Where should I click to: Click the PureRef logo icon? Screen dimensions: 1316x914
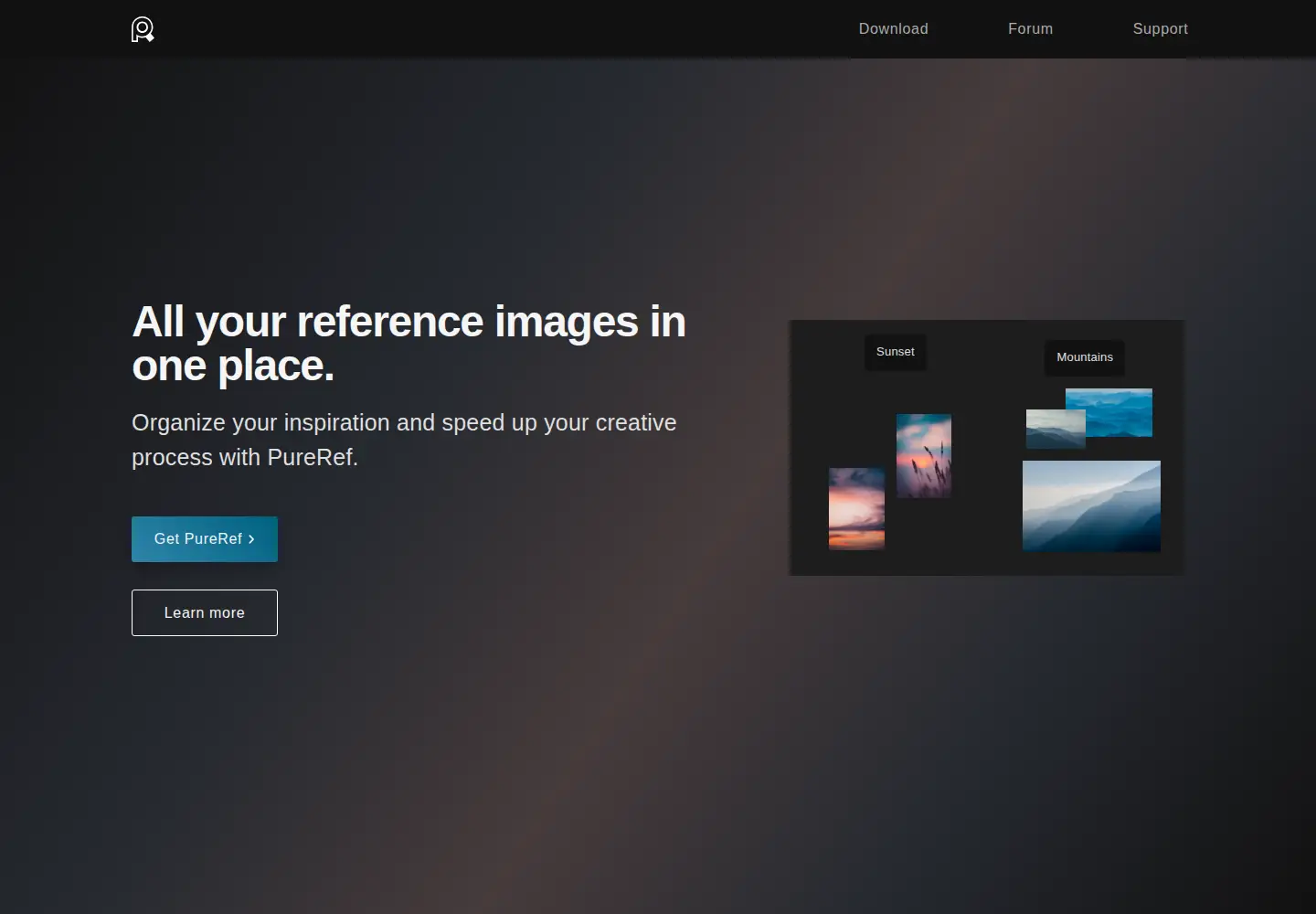pyautogui.click(x=143, y=29)
